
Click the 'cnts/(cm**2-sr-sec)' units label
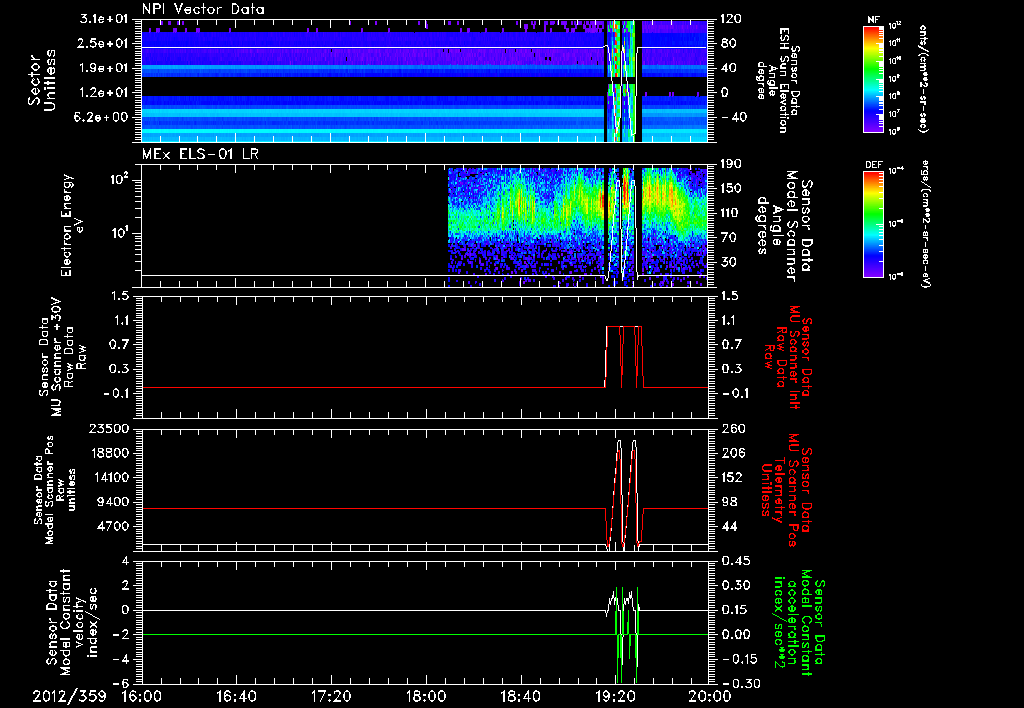pyautogui.click(x=921, y=78)
